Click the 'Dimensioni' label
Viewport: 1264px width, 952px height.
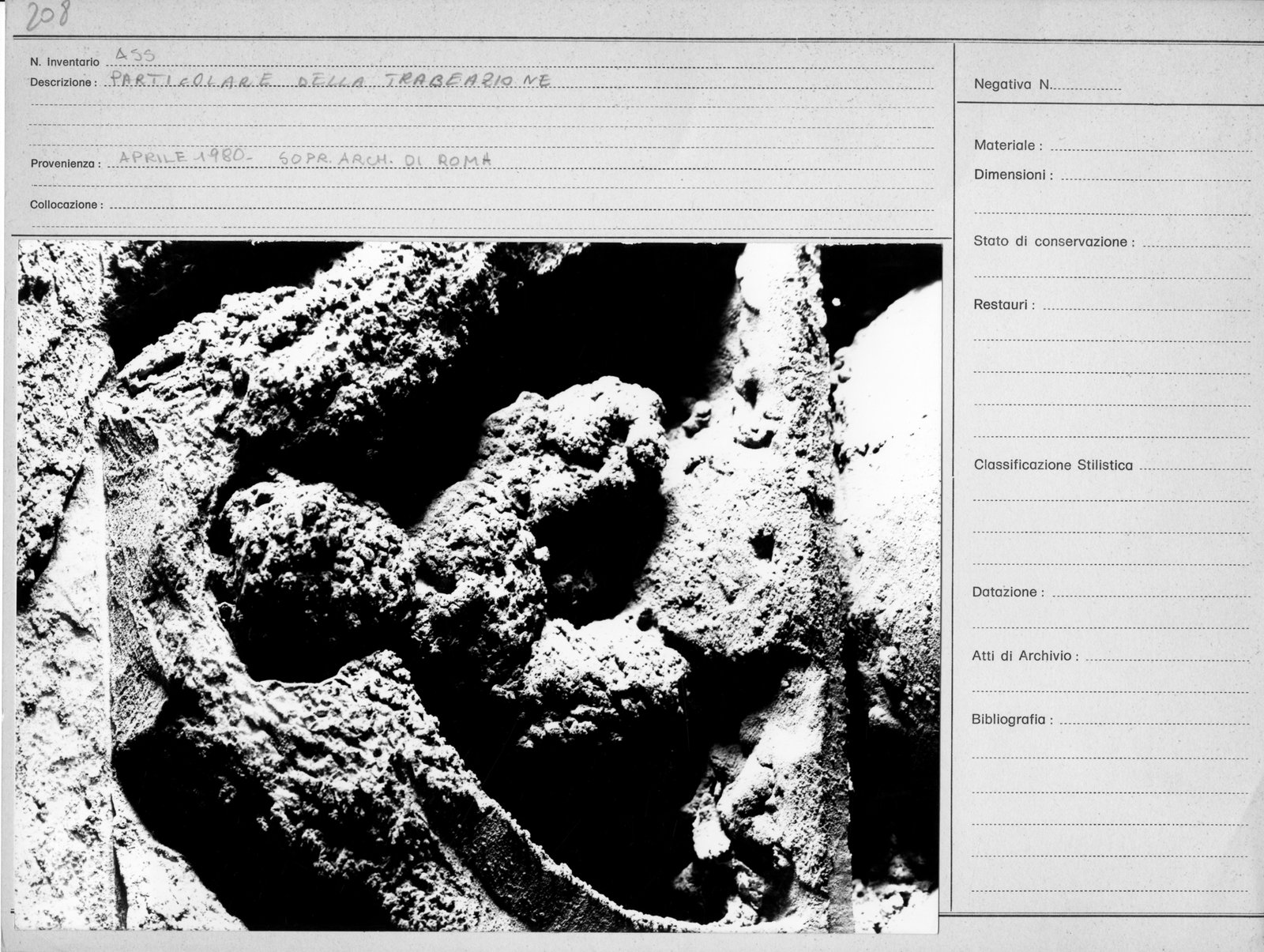tap(1013, 175)
